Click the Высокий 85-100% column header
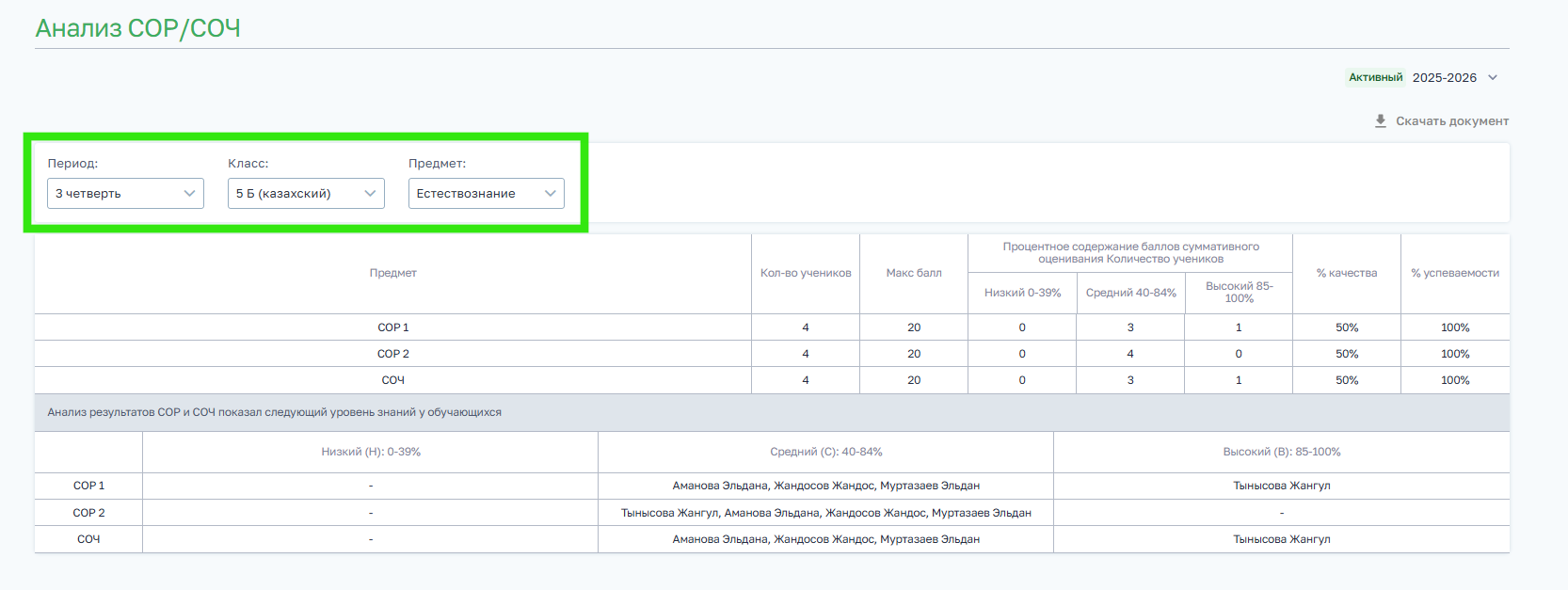 point(1239,293)
